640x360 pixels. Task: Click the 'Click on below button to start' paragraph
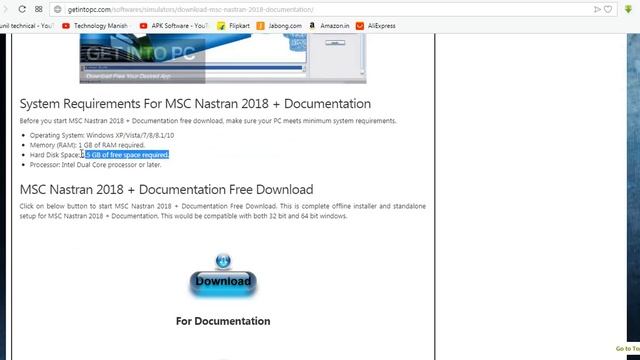click(x=223, y=211)
